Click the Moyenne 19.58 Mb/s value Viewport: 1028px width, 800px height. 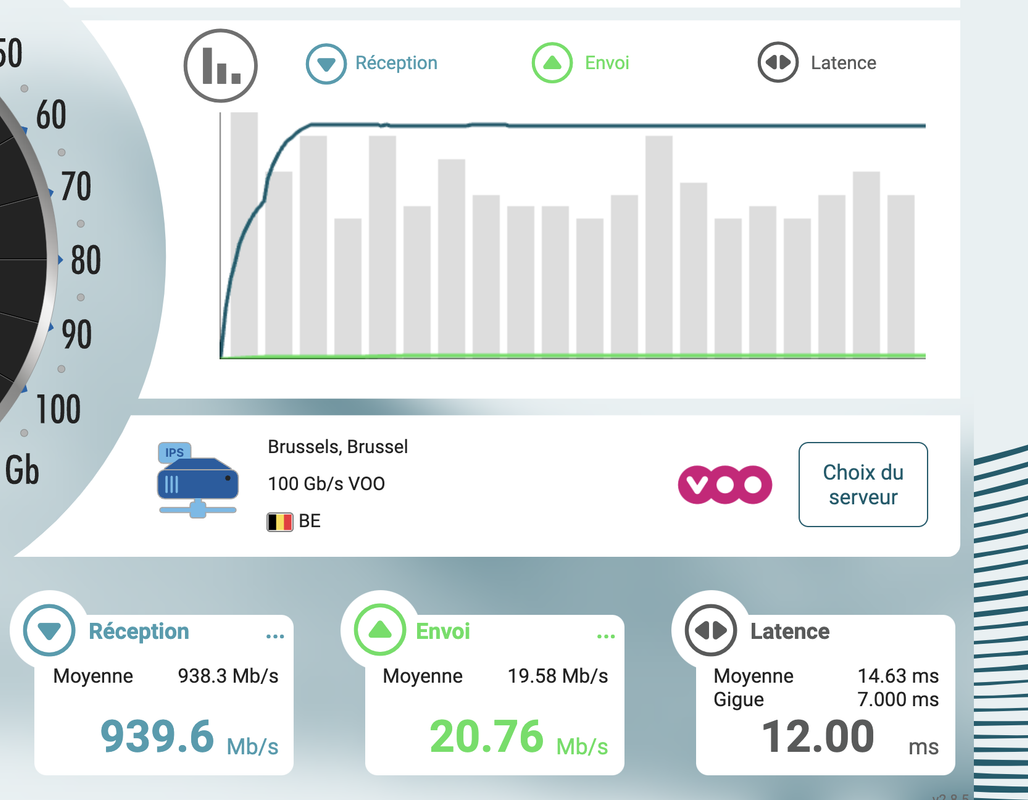558,676
